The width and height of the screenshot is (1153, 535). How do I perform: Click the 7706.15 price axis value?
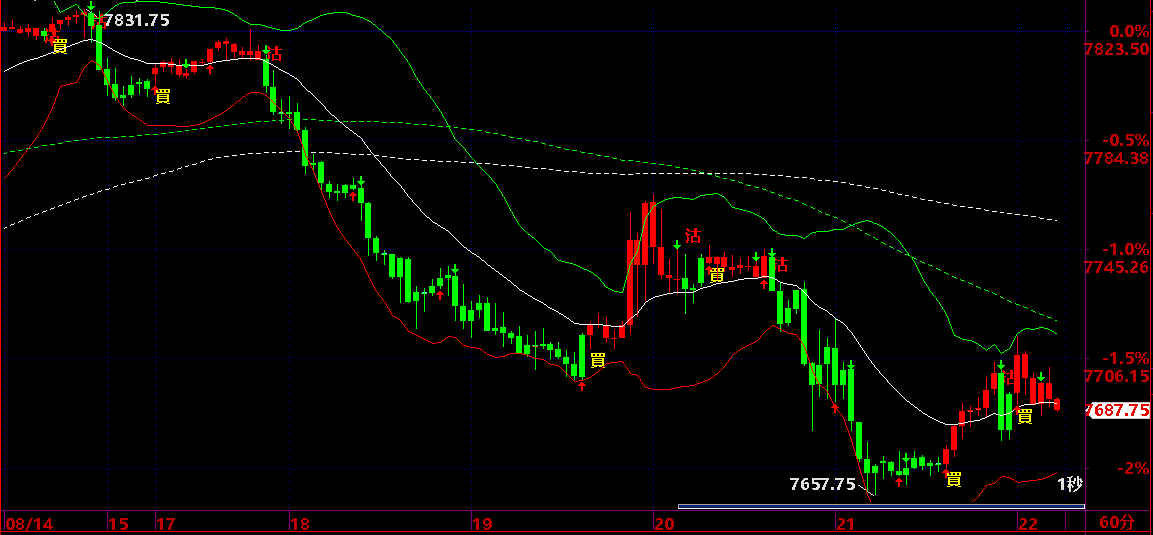(1118, 376)
